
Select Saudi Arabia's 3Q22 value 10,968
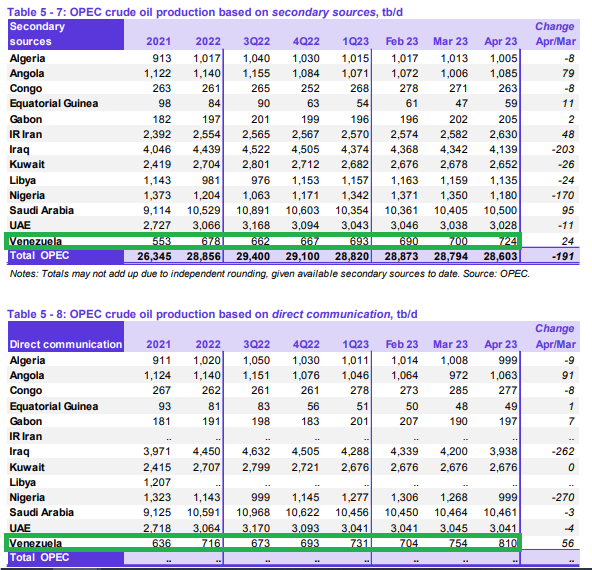coord(253,513)
